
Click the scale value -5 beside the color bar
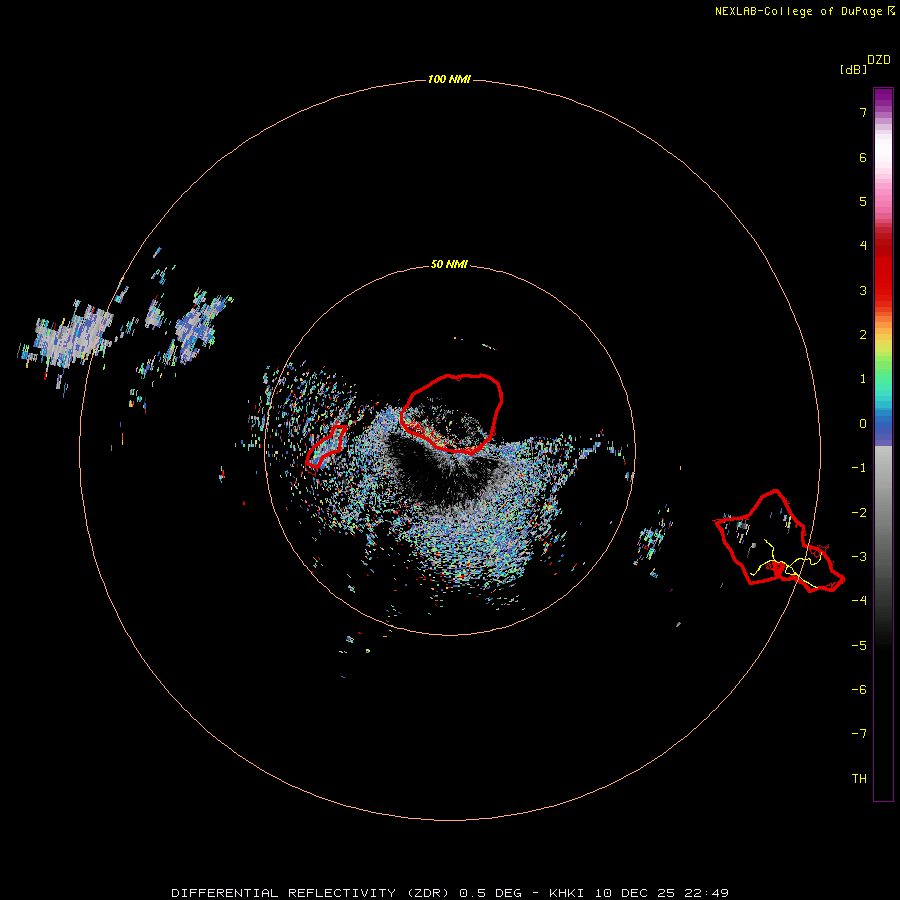click(859, 646)
